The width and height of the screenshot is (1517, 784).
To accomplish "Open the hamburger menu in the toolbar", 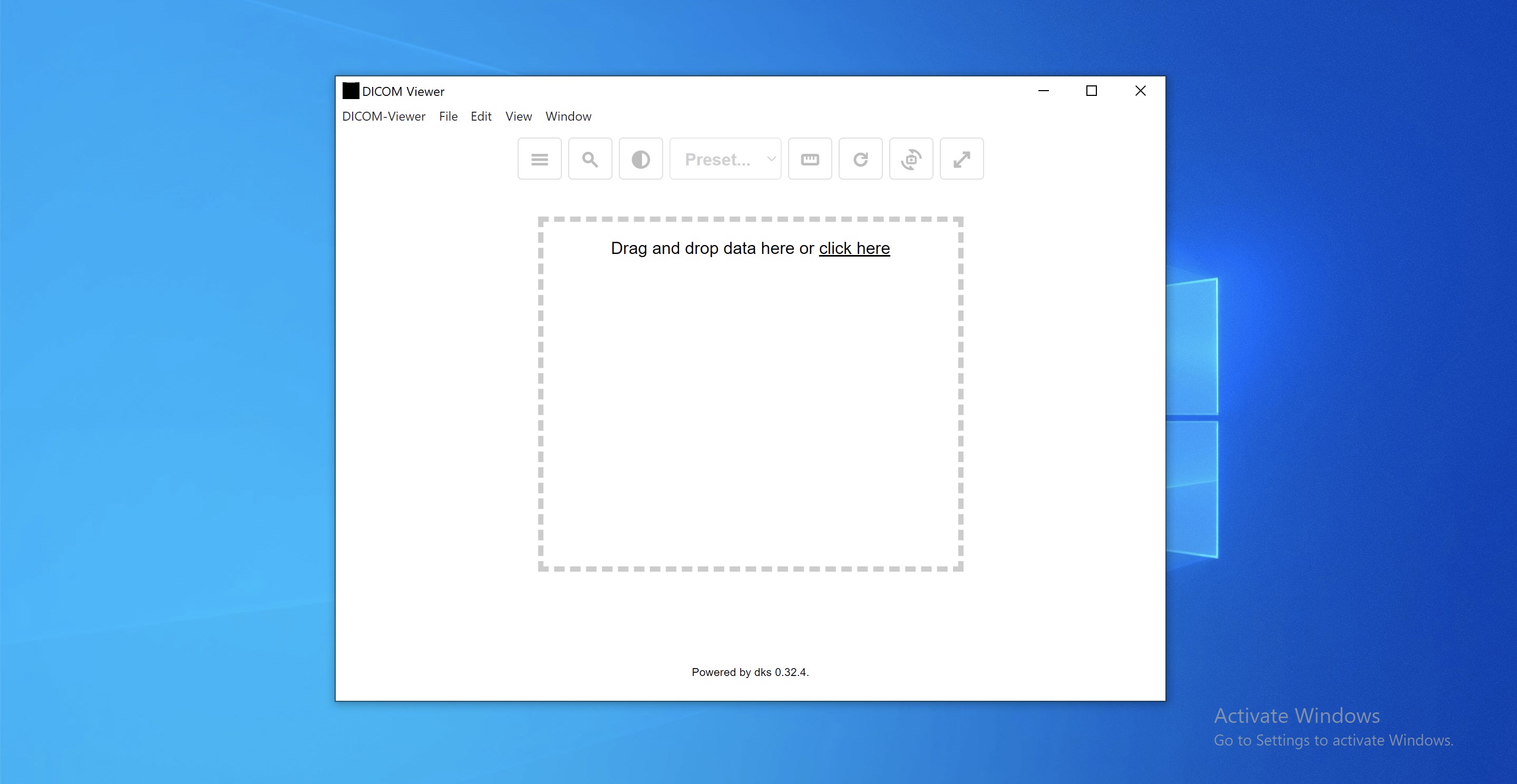I will pos(539,159).
